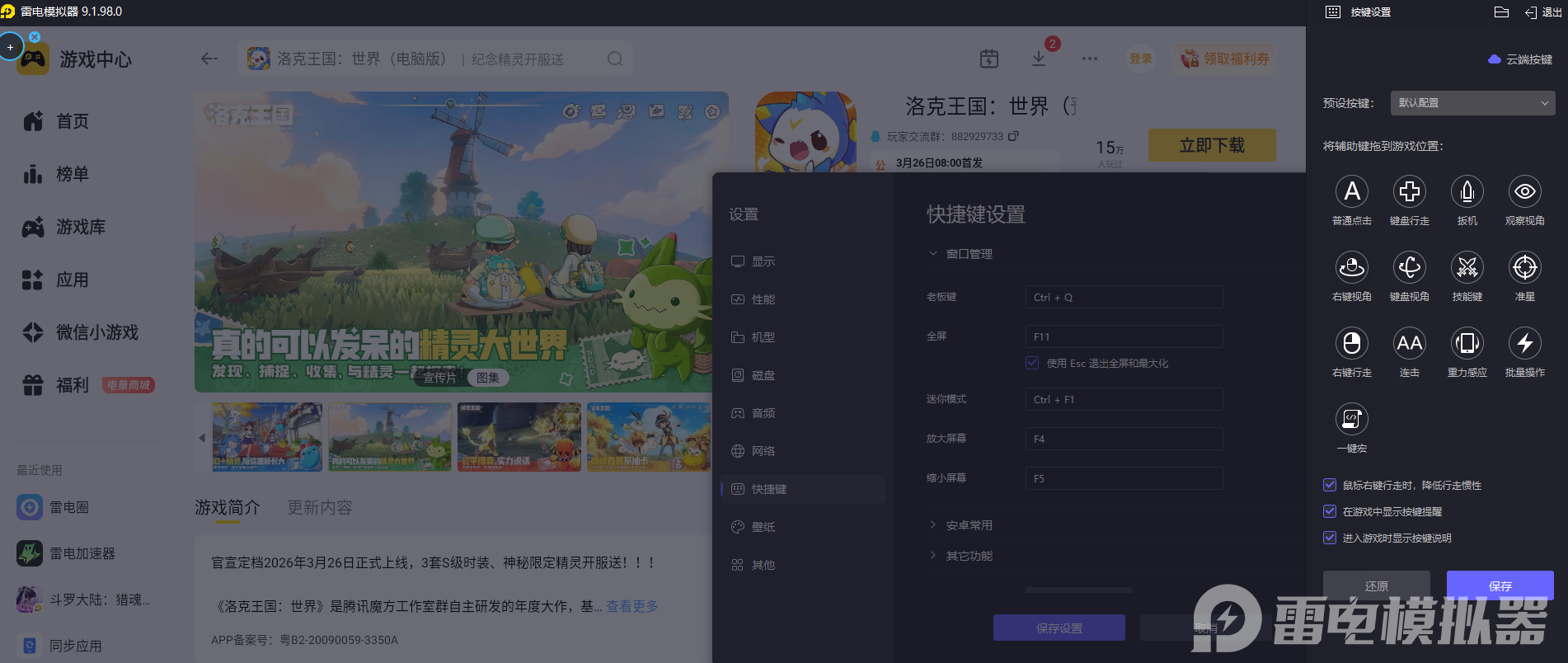Click 领取福利券 coupon button
This screenshot has width=1568, height=663.
point(1225,59)
